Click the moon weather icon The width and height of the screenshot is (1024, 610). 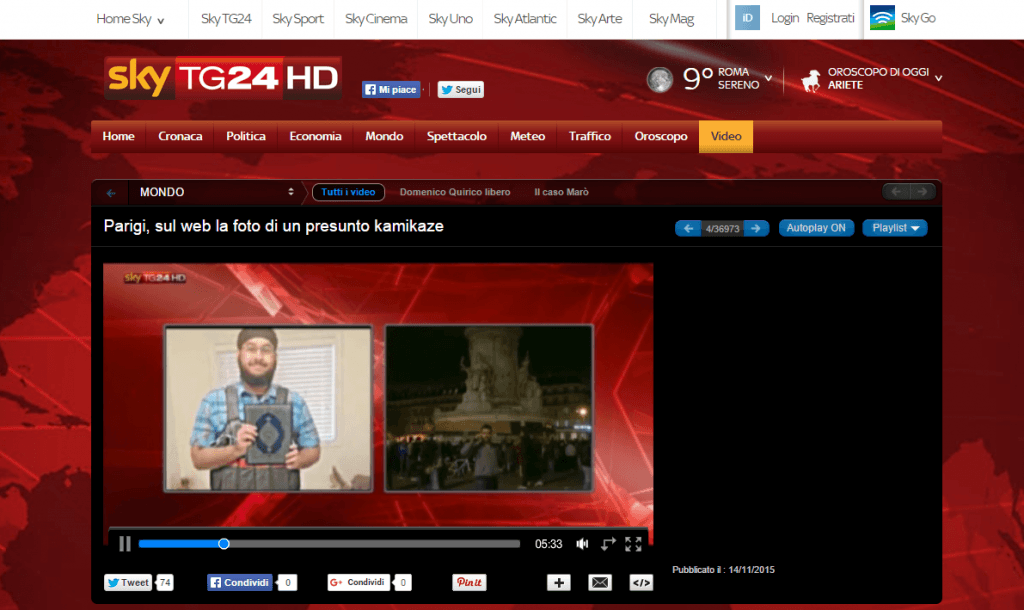[660, 80]
